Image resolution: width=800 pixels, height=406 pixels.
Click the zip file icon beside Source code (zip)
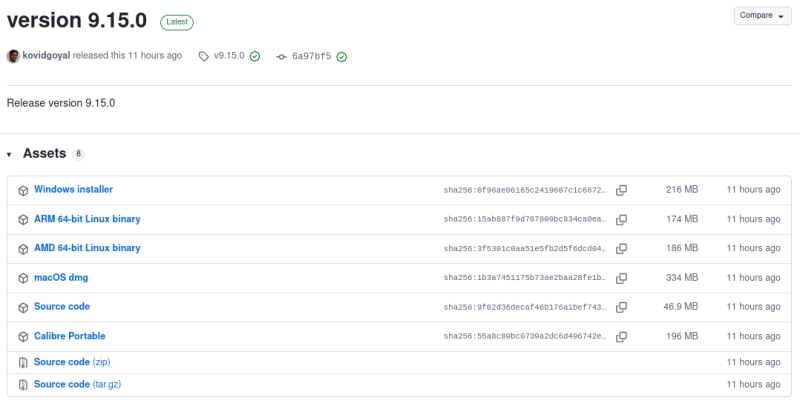click(x=23, y=363)
